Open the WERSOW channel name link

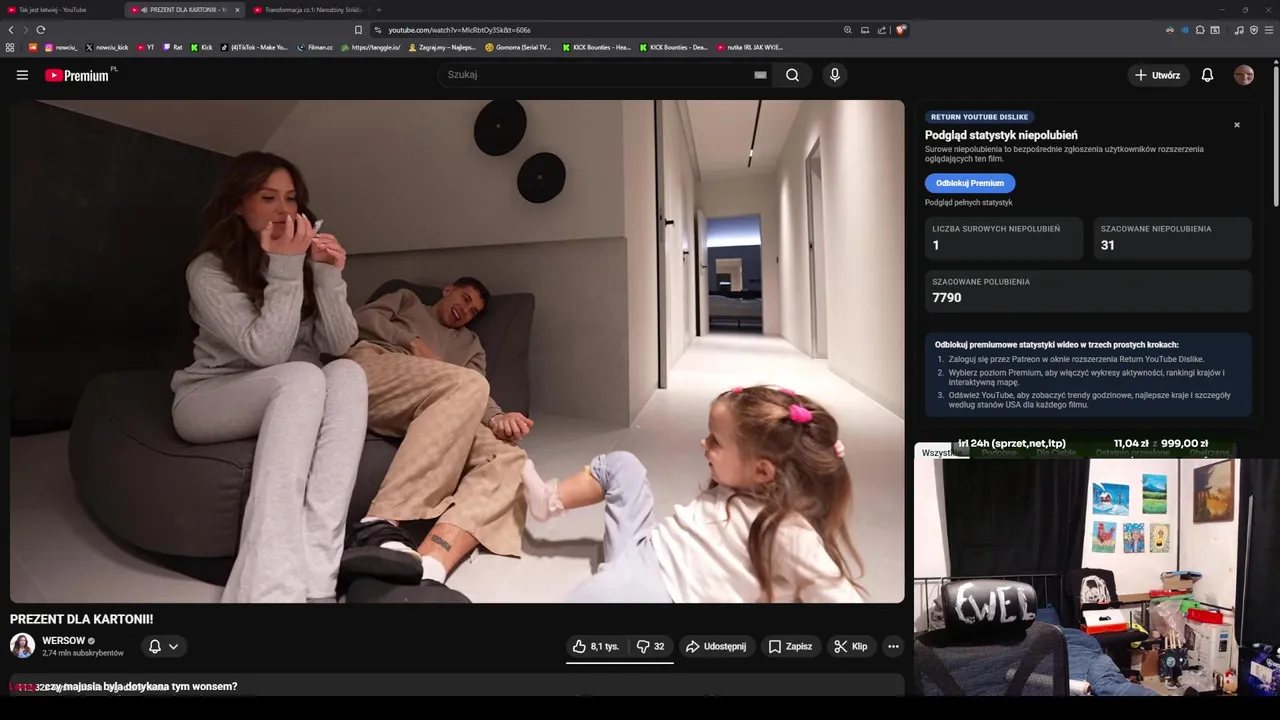pos(64,640)
